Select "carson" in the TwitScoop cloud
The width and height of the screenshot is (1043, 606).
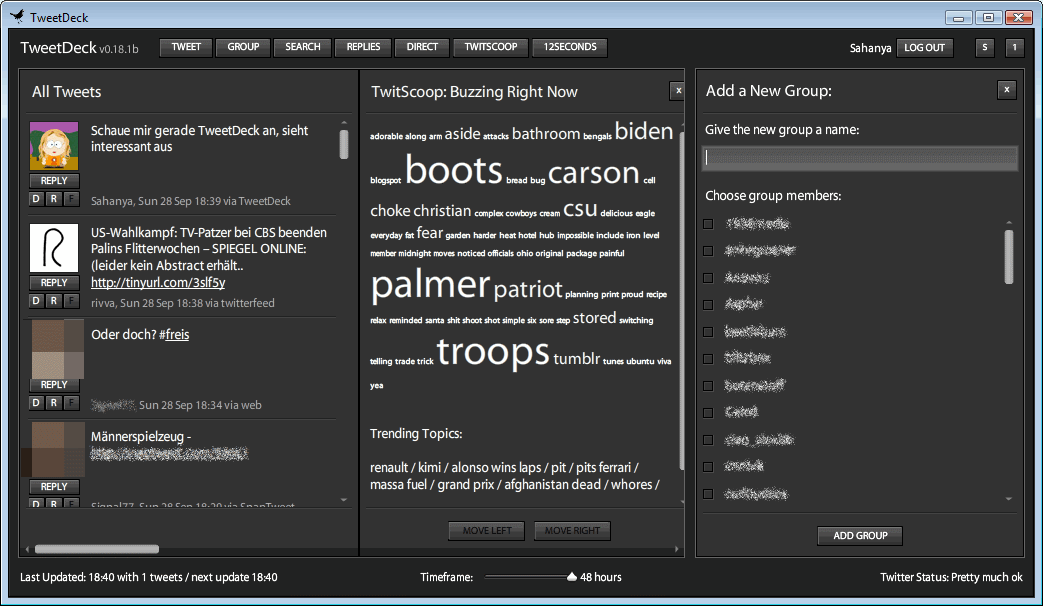593,173
